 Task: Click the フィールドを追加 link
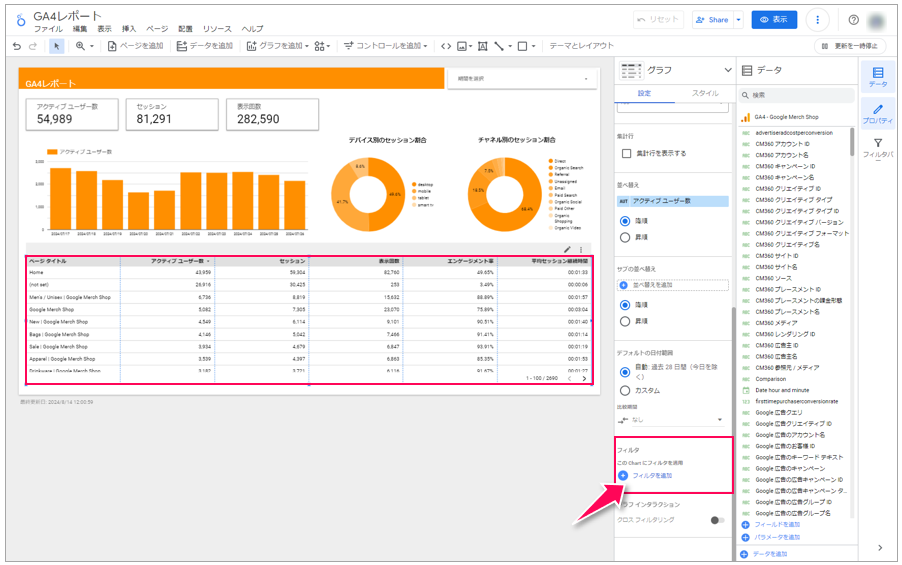click(x=777, y=525)
